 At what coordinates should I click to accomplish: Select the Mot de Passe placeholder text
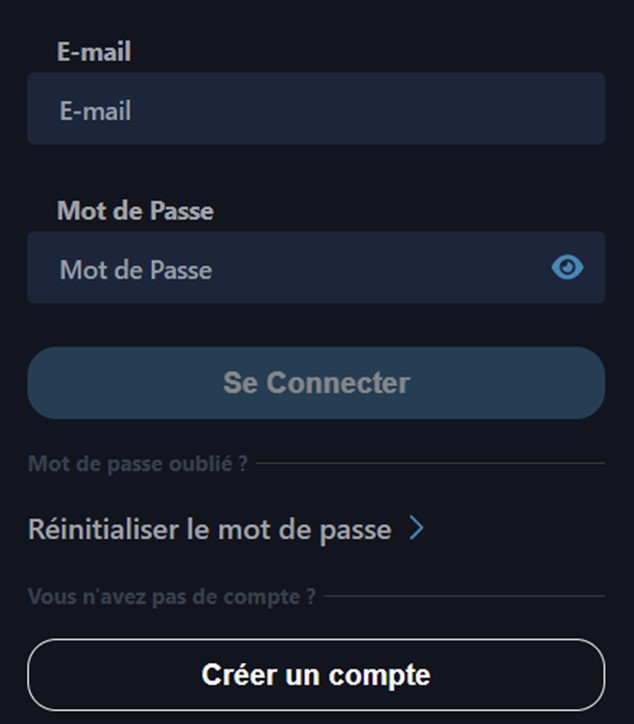click(x=136, y=270)
